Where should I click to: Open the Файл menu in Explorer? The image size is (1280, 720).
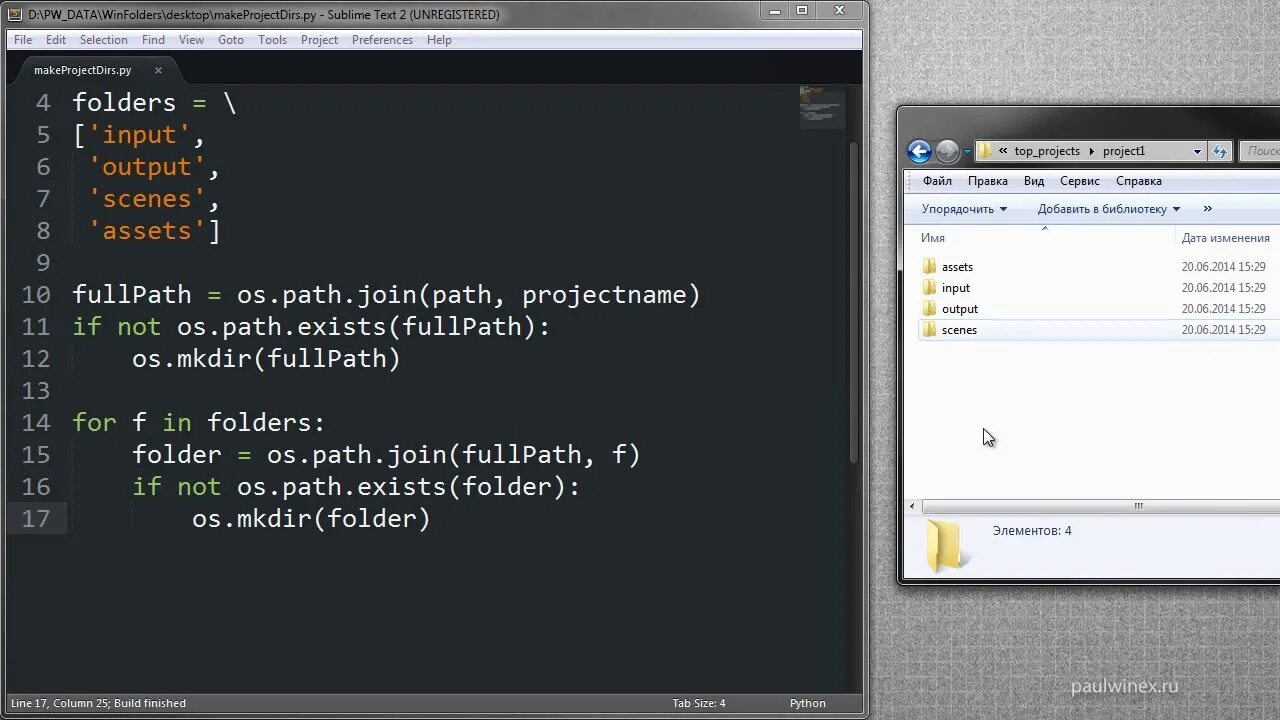pyautogui.click(x=937, y=181)
